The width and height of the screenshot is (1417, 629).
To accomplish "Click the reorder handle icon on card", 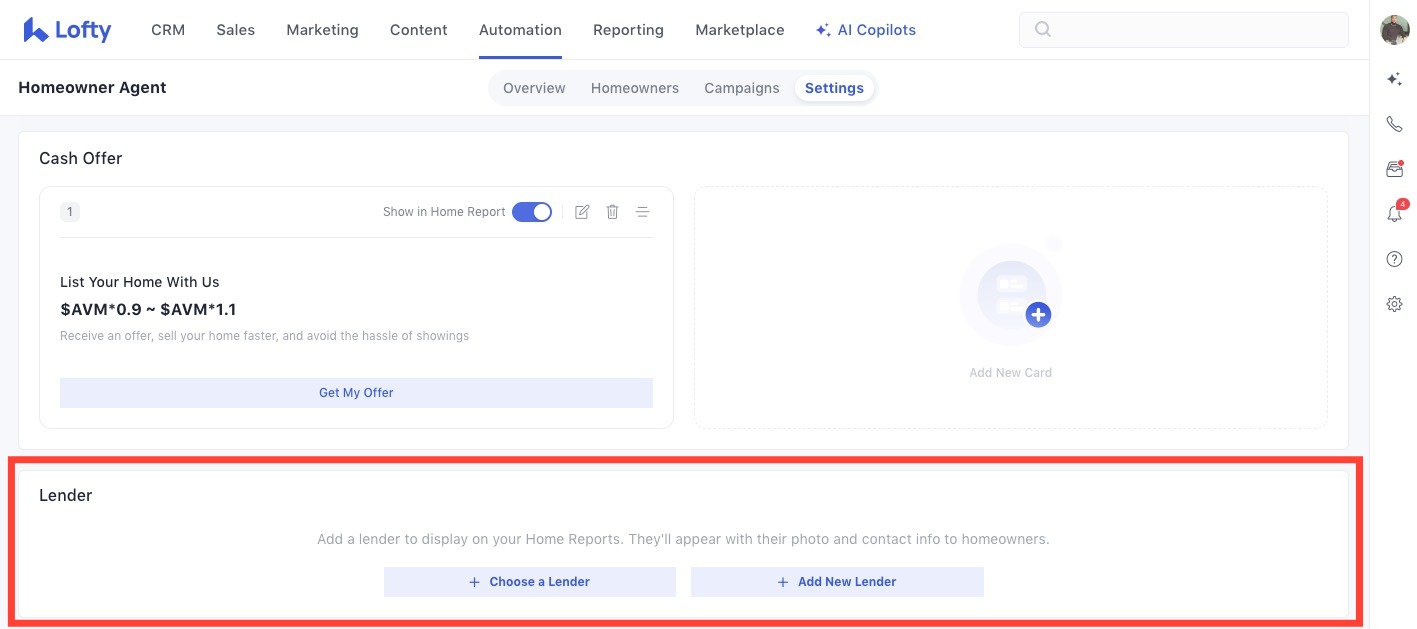I will pos(643,212).
